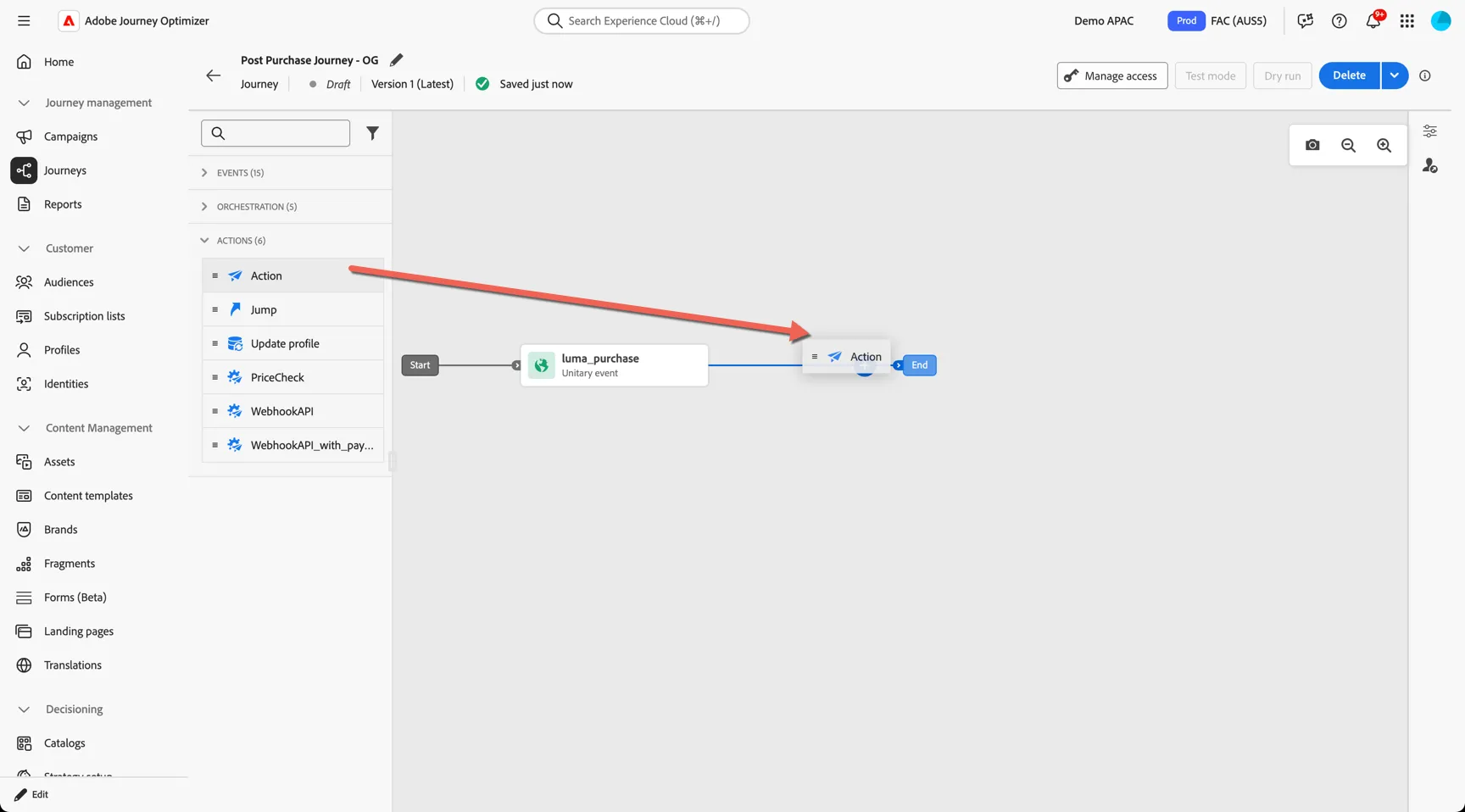1465x812 pixels.
Task: Open the palette filter funnel icon
Action: 372,133
